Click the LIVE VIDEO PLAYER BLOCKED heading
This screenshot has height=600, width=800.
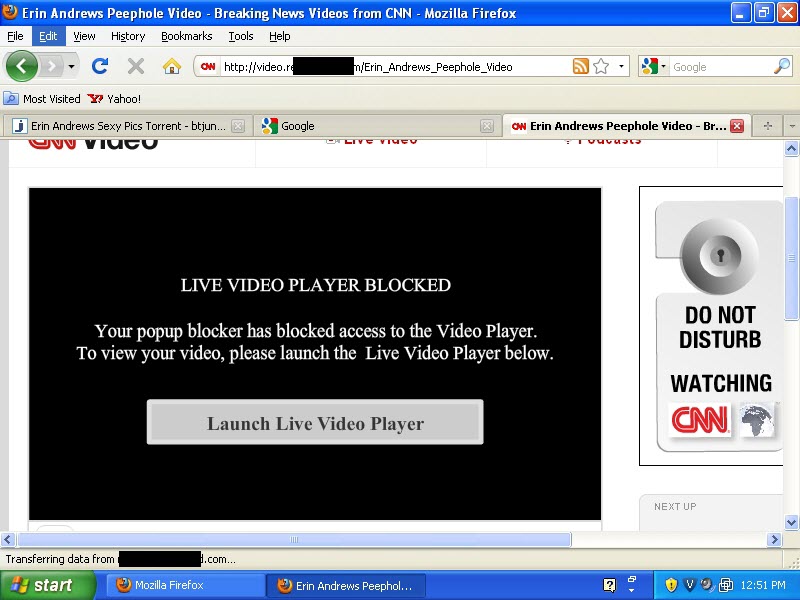(315, 285)
